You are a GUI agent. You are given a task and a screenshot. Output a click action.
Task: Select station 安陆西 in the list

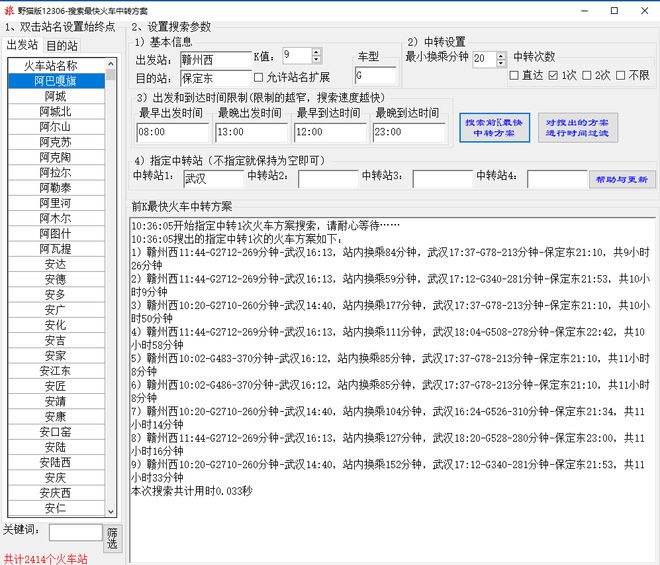[x=56, y=462]
